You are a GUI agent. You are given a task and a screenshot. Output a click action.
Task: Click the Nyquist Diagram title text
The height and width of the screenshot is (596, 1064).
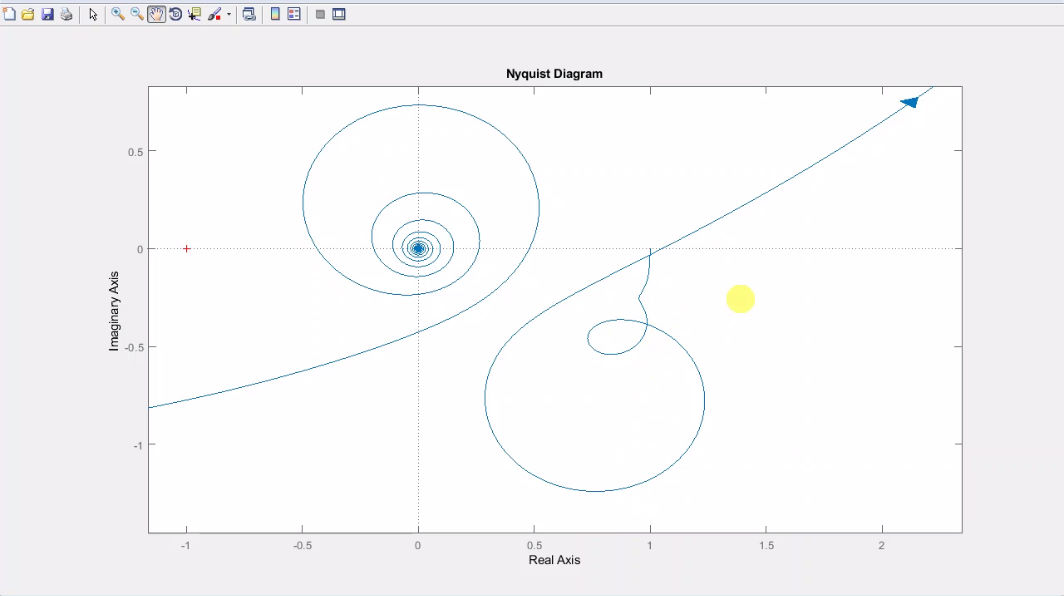554,74
